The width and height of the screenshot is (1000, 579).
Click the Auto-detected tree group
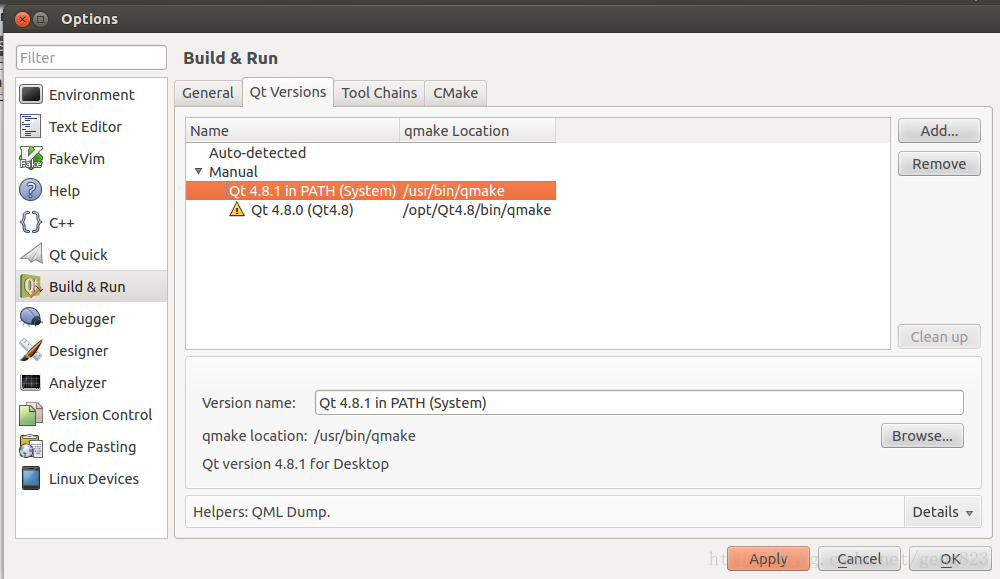point(257,153)
